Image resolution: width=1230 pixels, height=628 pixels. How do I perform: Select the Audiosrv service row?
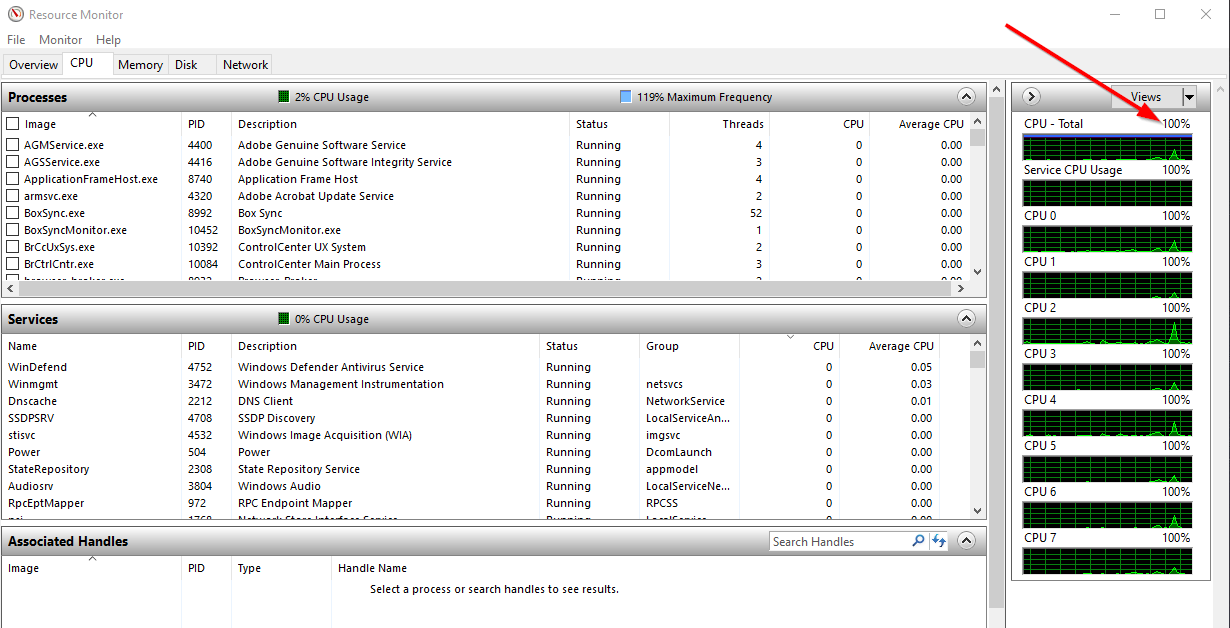(x=485, y=486)
